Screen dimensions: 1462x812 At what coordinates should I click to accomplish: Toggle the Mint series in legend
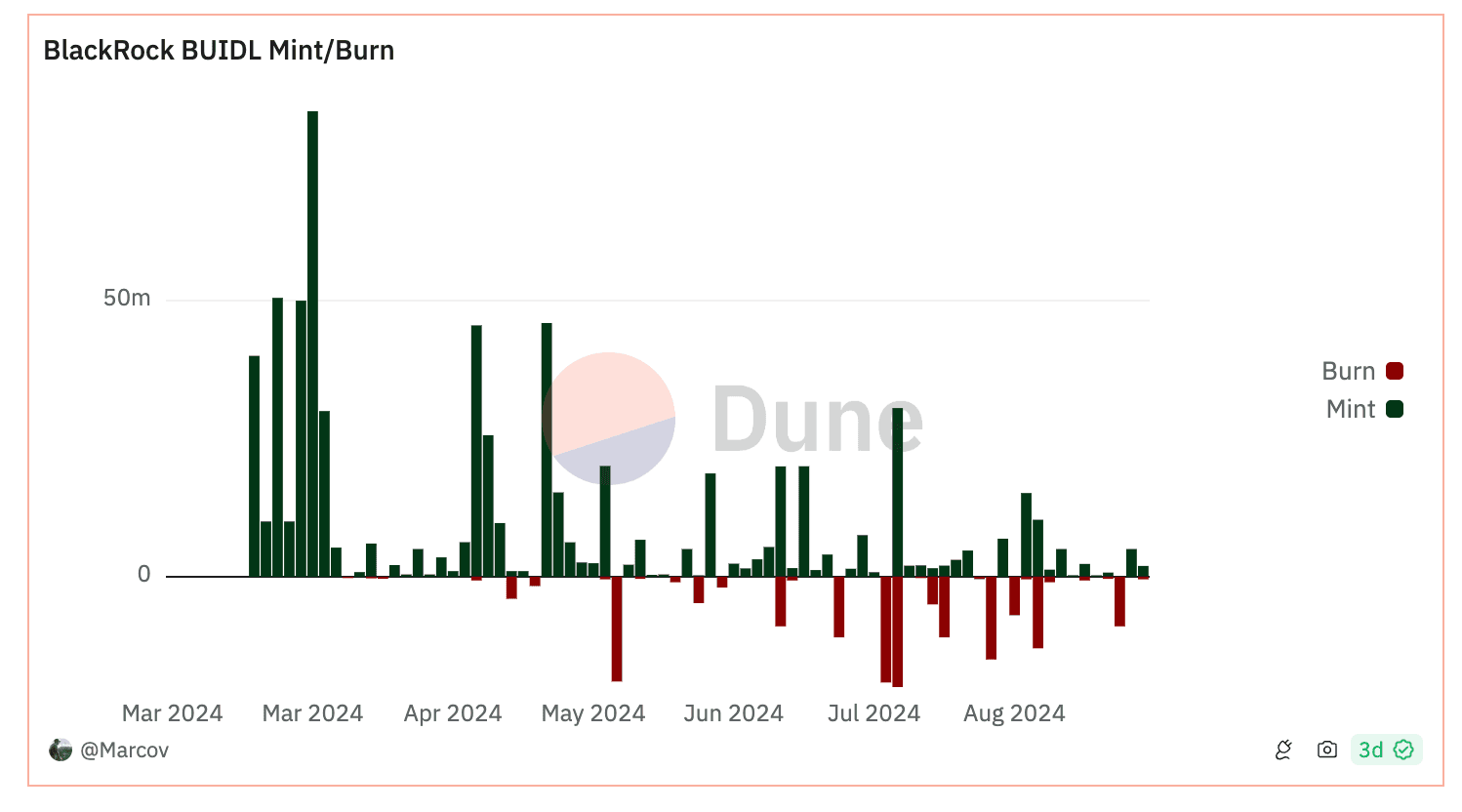[x=1364, y=409]
